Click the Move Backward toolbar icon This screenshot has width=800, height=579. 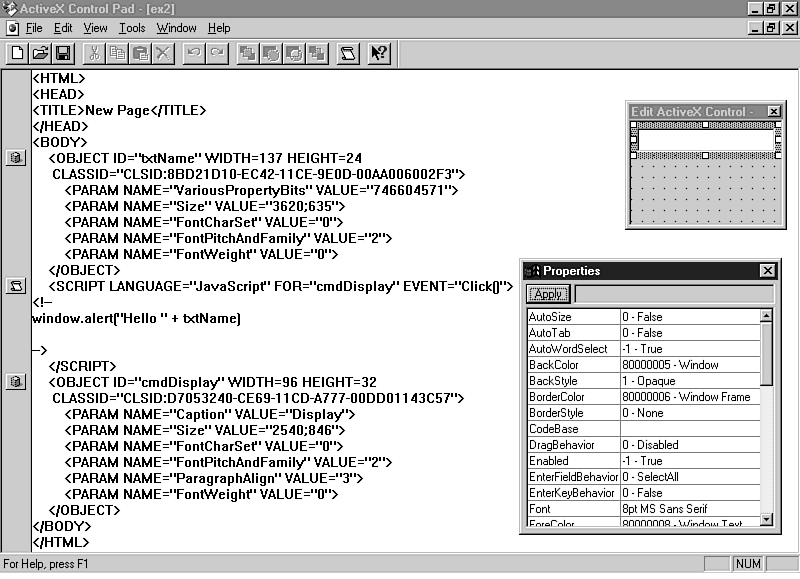[x=294, y=54]
